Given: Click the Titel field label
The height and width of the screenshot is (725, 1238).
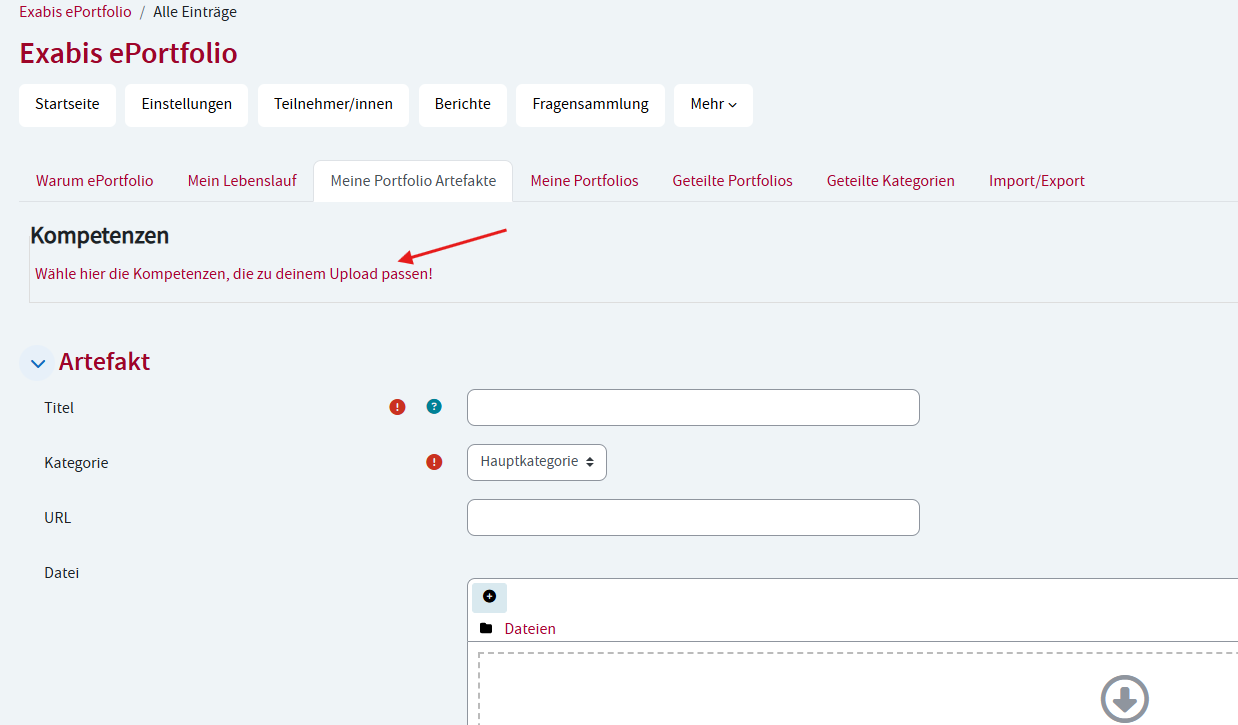Looking at the screenshot, I should coord(59,408).
